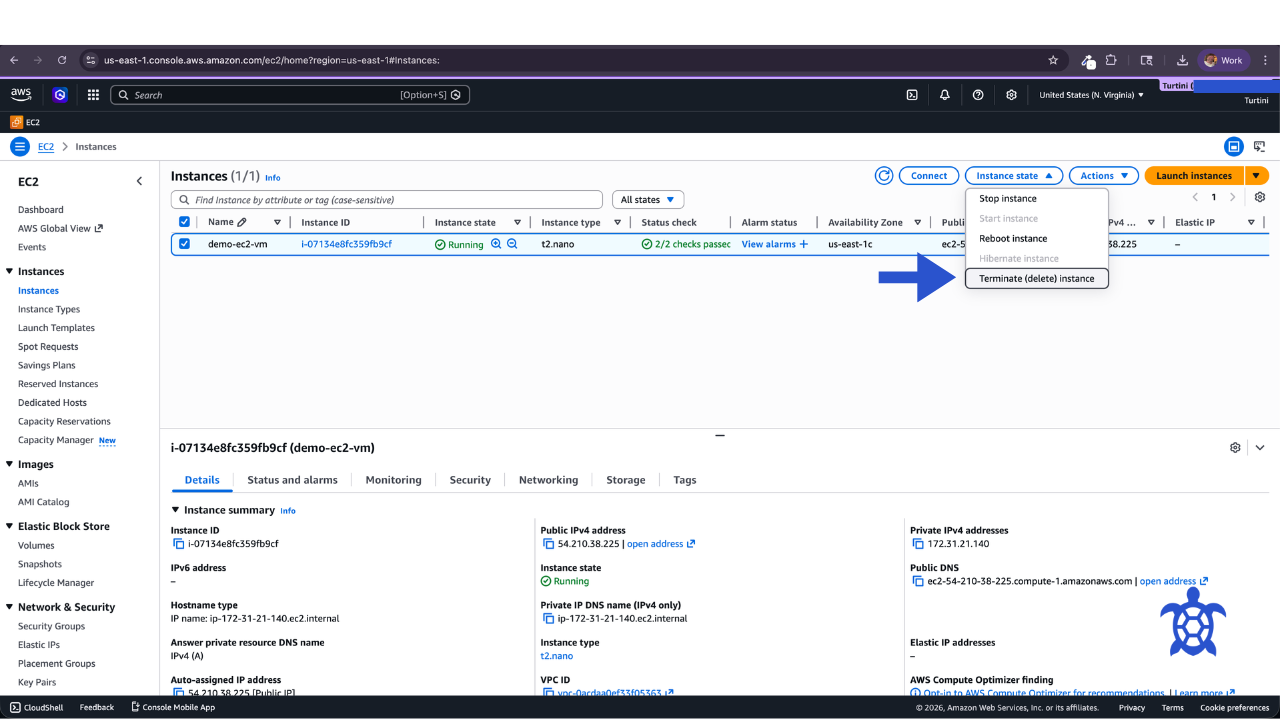Click the Connect button
This screenshot has height=720, width=1280.
tap(929, 176)
